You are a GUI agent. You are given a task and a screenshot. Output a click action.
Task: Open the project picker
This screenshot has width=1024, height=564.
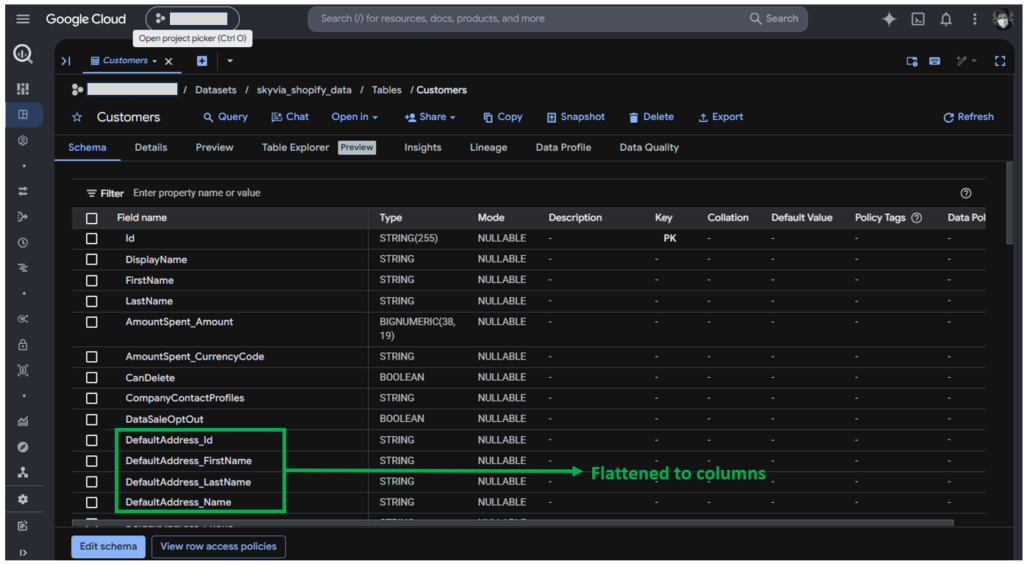pyautogui.click(x=193, y=19)
